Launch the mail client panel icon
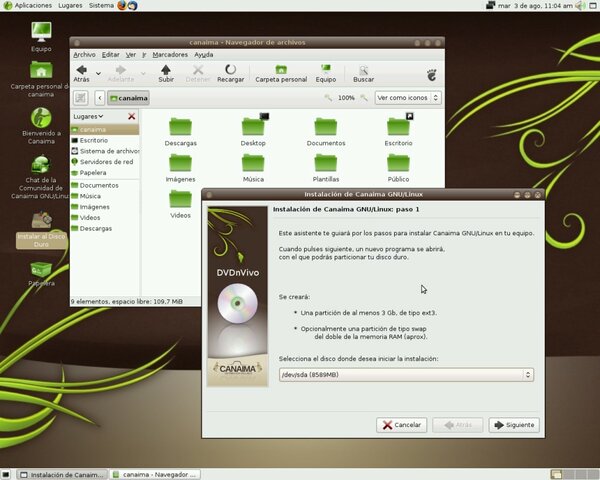This screenshot has width=600, height=480. pos(132,5)
